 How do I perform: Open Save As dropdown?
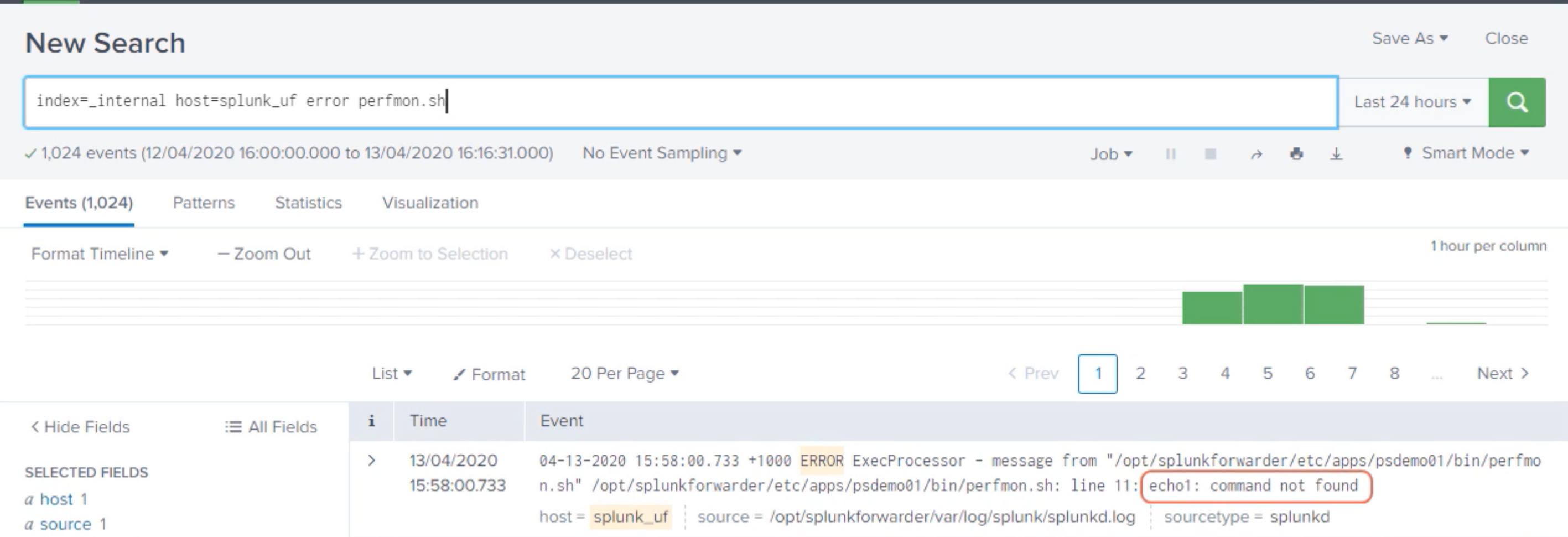pyautogui.click(x=1410, y=38)
